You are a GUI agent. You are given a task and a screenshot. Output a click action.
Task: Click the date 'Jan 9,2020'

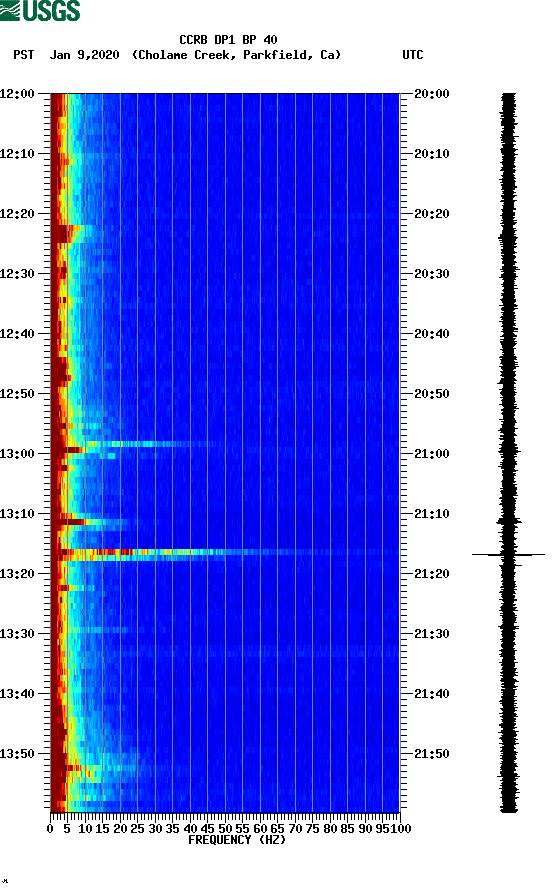tap(85, 55)
